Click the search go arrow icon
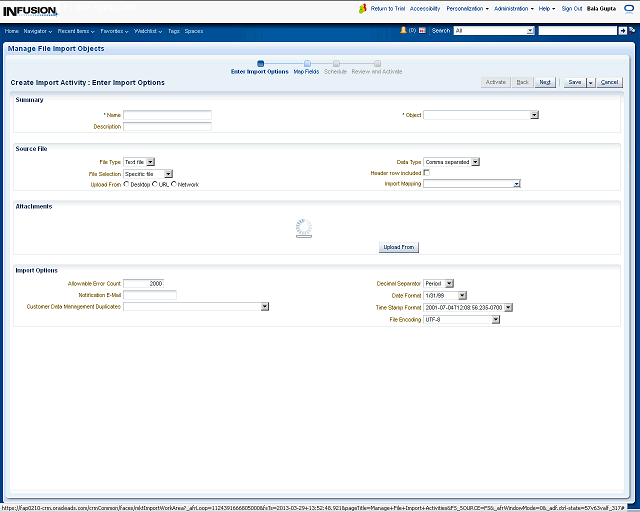The image size is (640, 512). [622, 31]
